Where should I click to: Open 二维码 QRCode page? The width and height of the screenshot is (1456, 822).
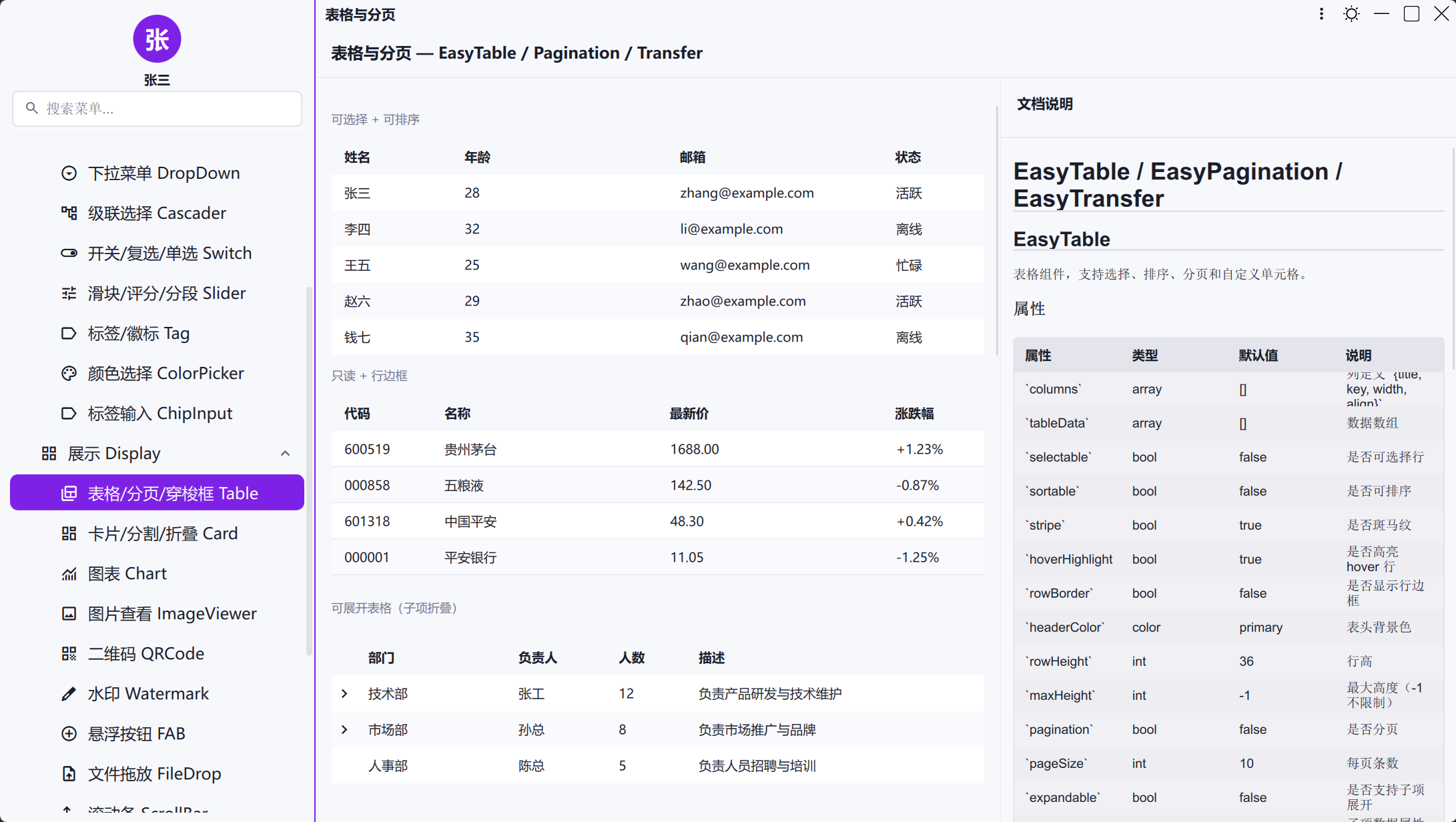tap(157, 654)
